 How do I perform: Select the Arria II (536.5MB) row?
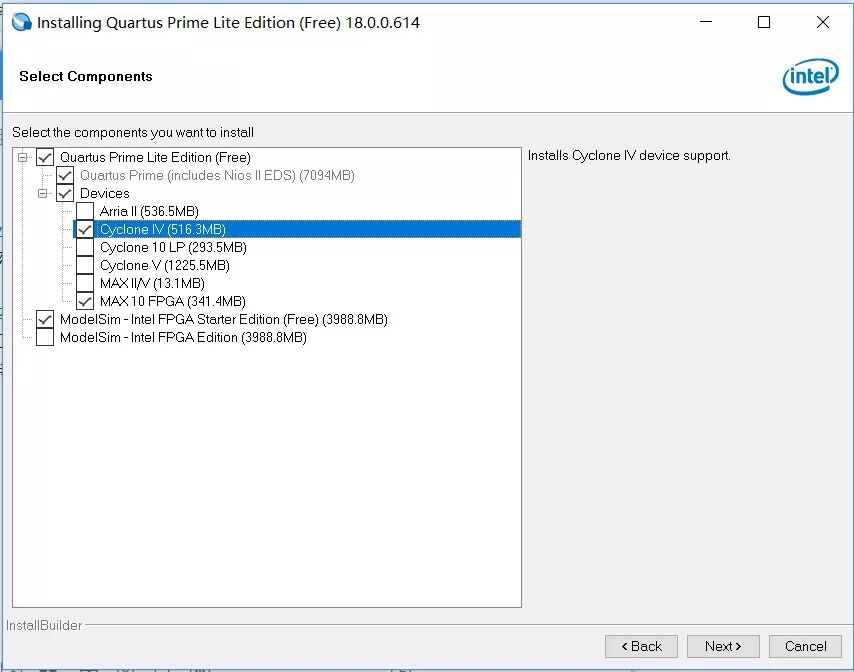click(149, 211)
